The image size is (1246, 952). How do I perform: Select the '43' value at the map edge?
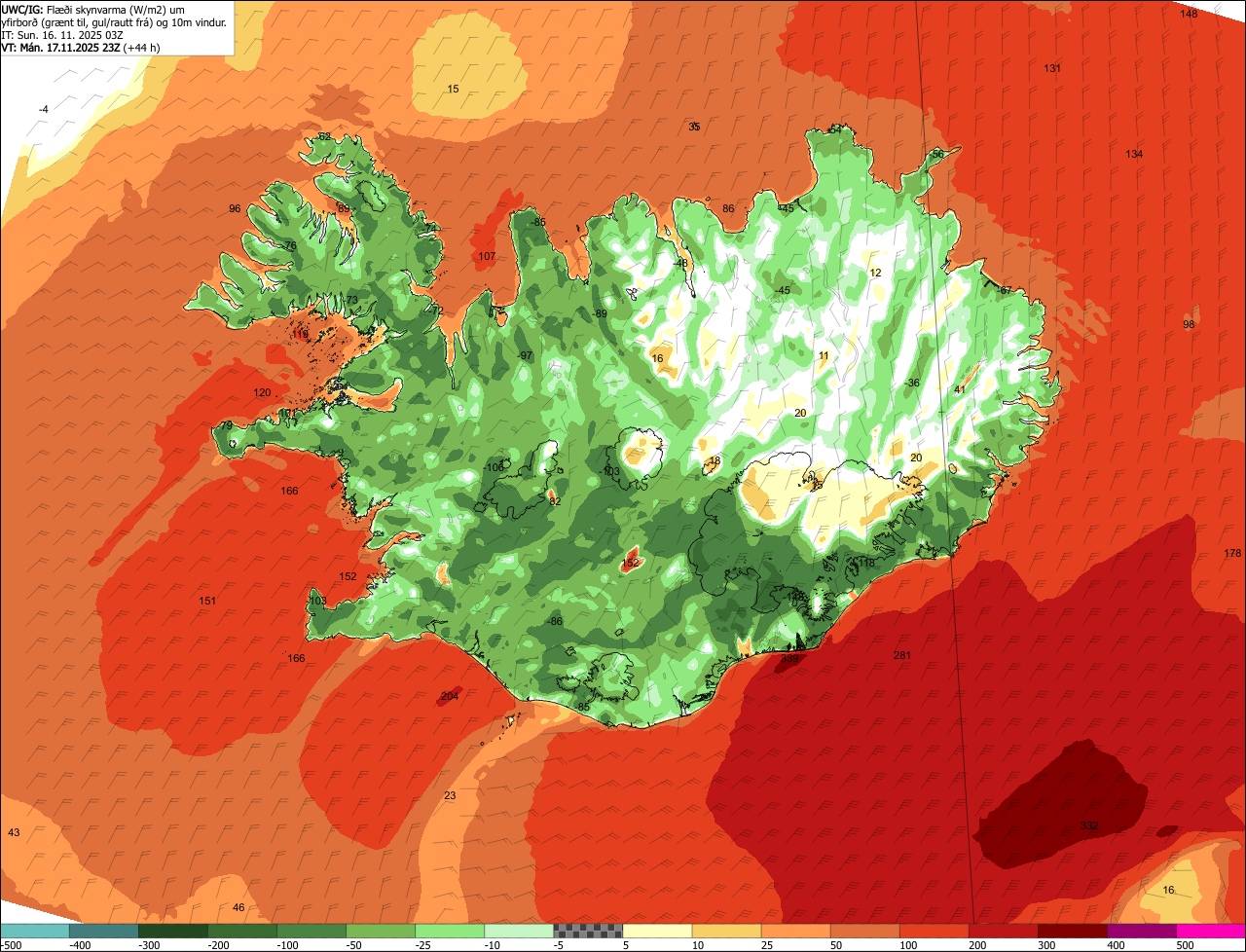coord(14,832)
